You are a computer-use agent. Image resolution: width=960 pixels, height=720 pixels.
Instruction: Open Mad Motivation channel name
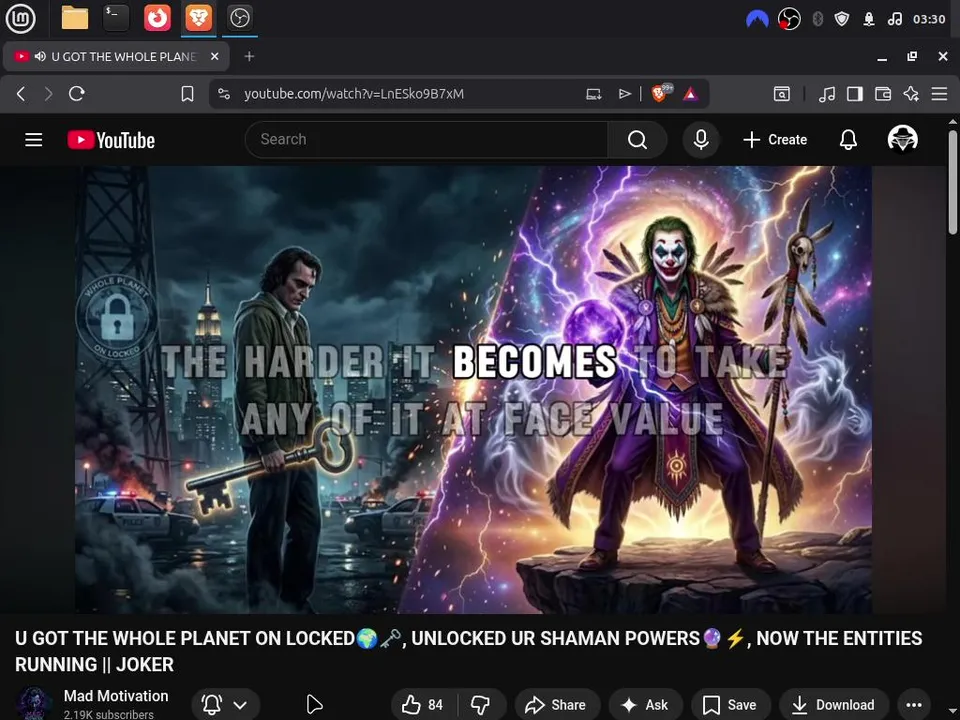click(x=116, y=696)
